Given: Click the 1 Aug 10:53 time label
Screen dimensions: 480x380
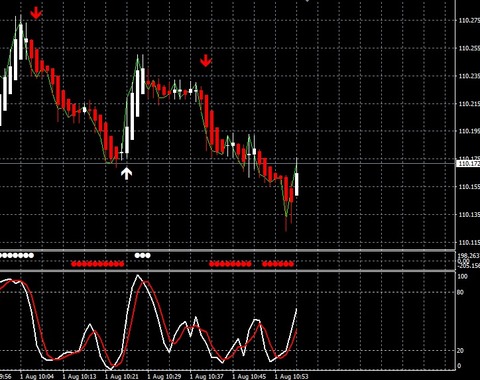Looking at the screenshot, I should click(x=292, y=376).
